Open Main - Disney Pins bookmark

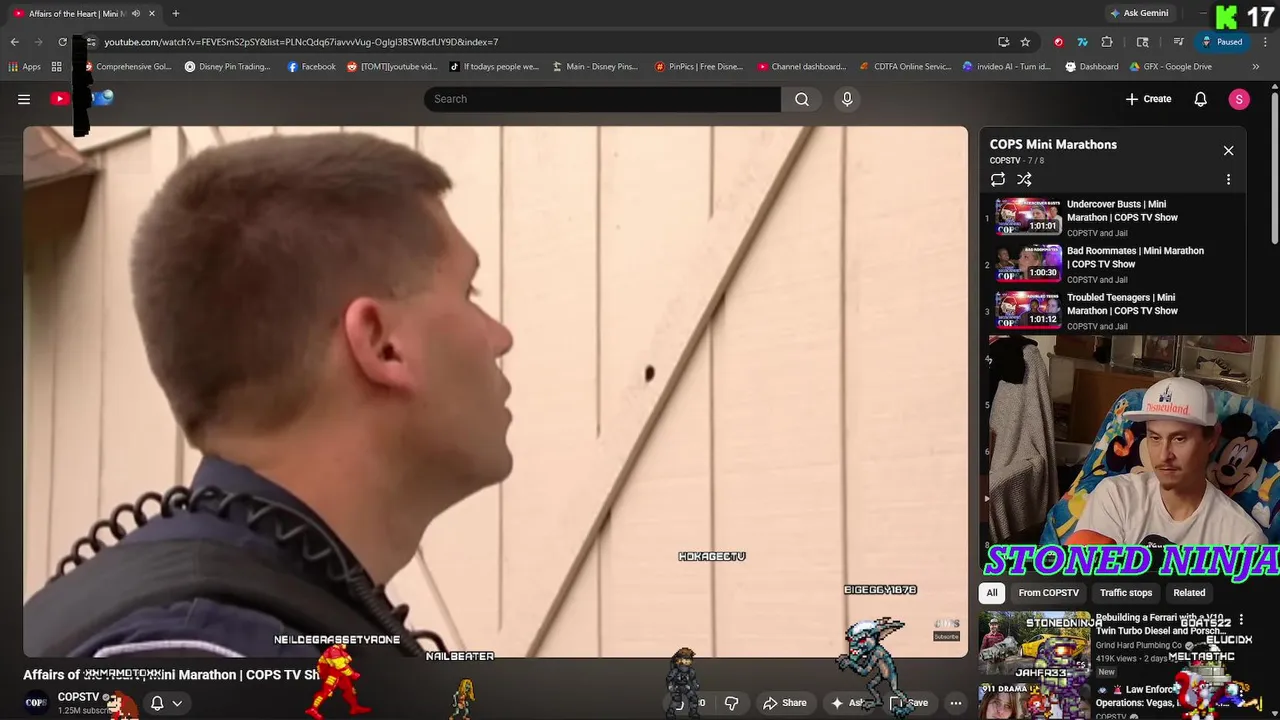click(595, 67)
